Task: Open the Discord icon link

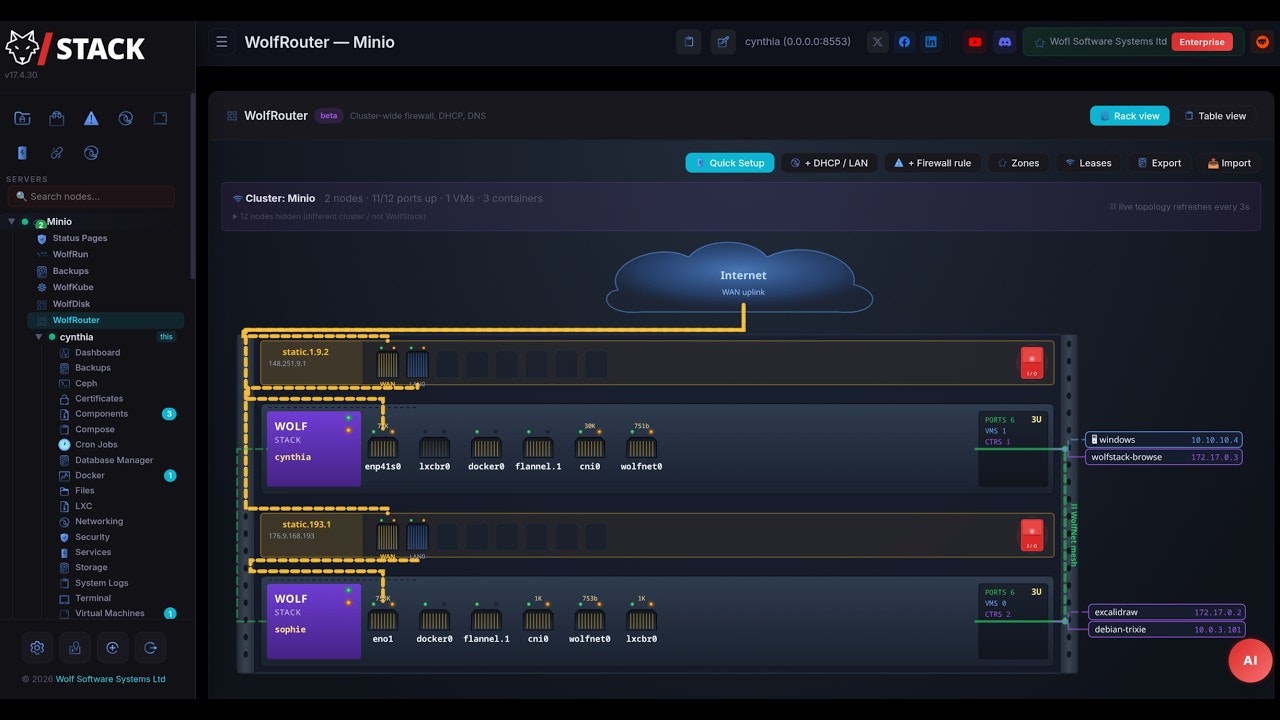Action: click(x=1005, y=42)
